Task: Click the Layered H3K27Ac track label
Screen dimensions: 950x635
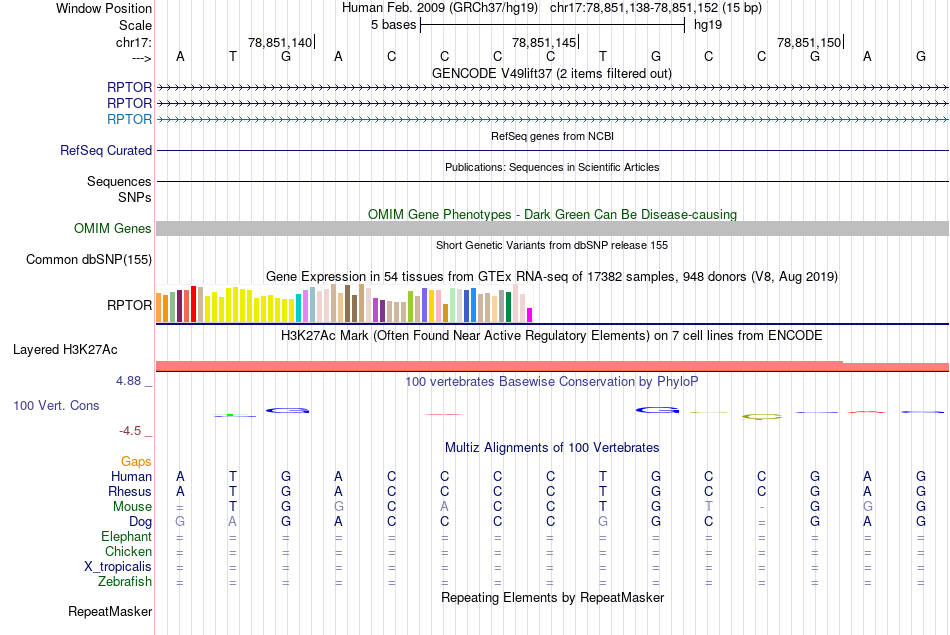Action: [65, 350]
